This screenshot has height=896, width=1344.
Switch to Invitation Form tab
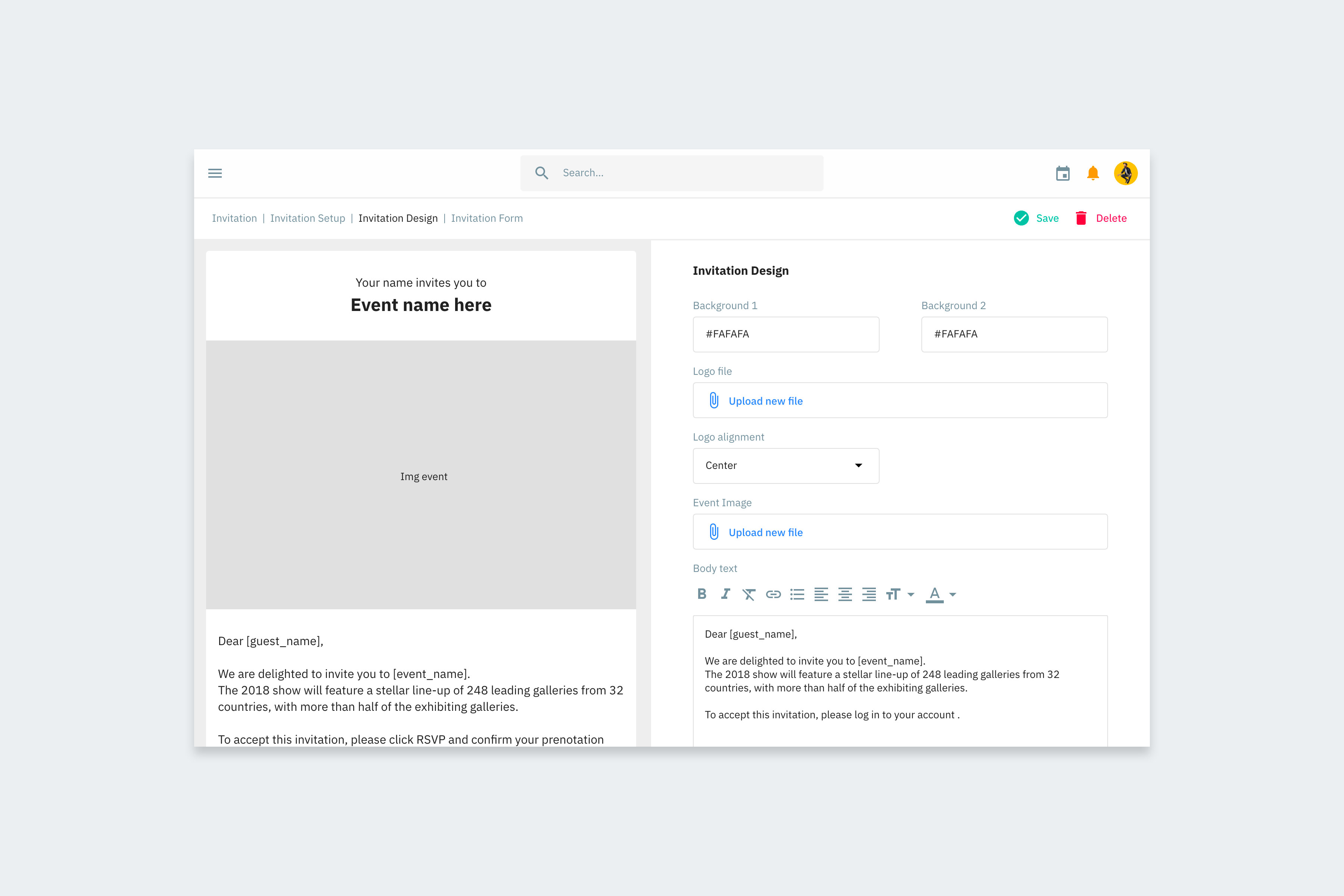[487, 218]
